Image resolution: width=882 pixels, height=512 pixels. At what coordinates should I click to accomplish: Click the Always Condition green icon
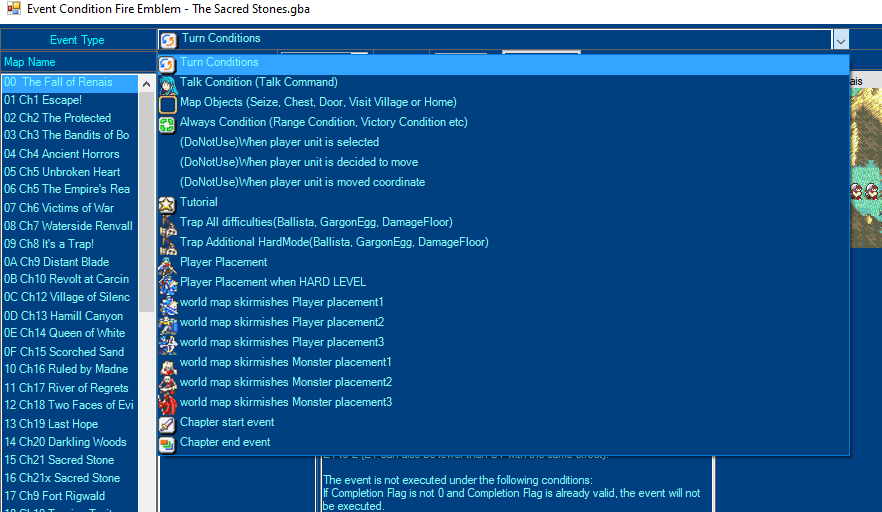(168, 123)
